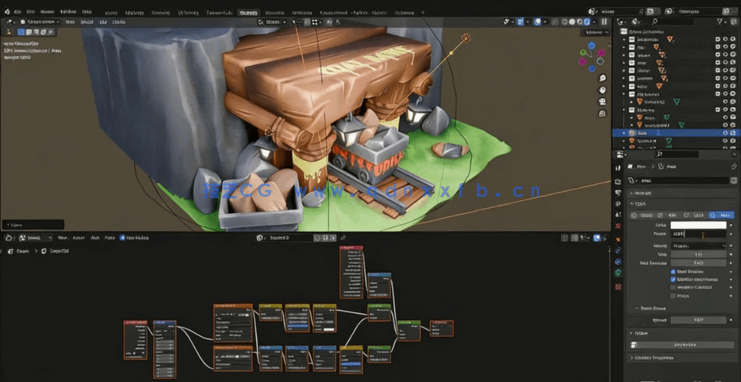
Task: Open the Render properties tab icon
Action: [x=618, y=182]
